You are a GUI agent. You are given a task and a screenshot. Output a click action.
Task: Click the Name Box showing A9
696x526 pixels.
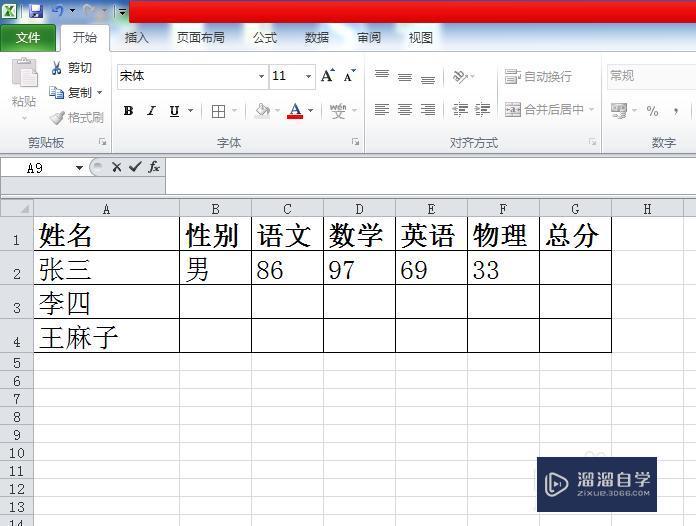click(38, 168)
